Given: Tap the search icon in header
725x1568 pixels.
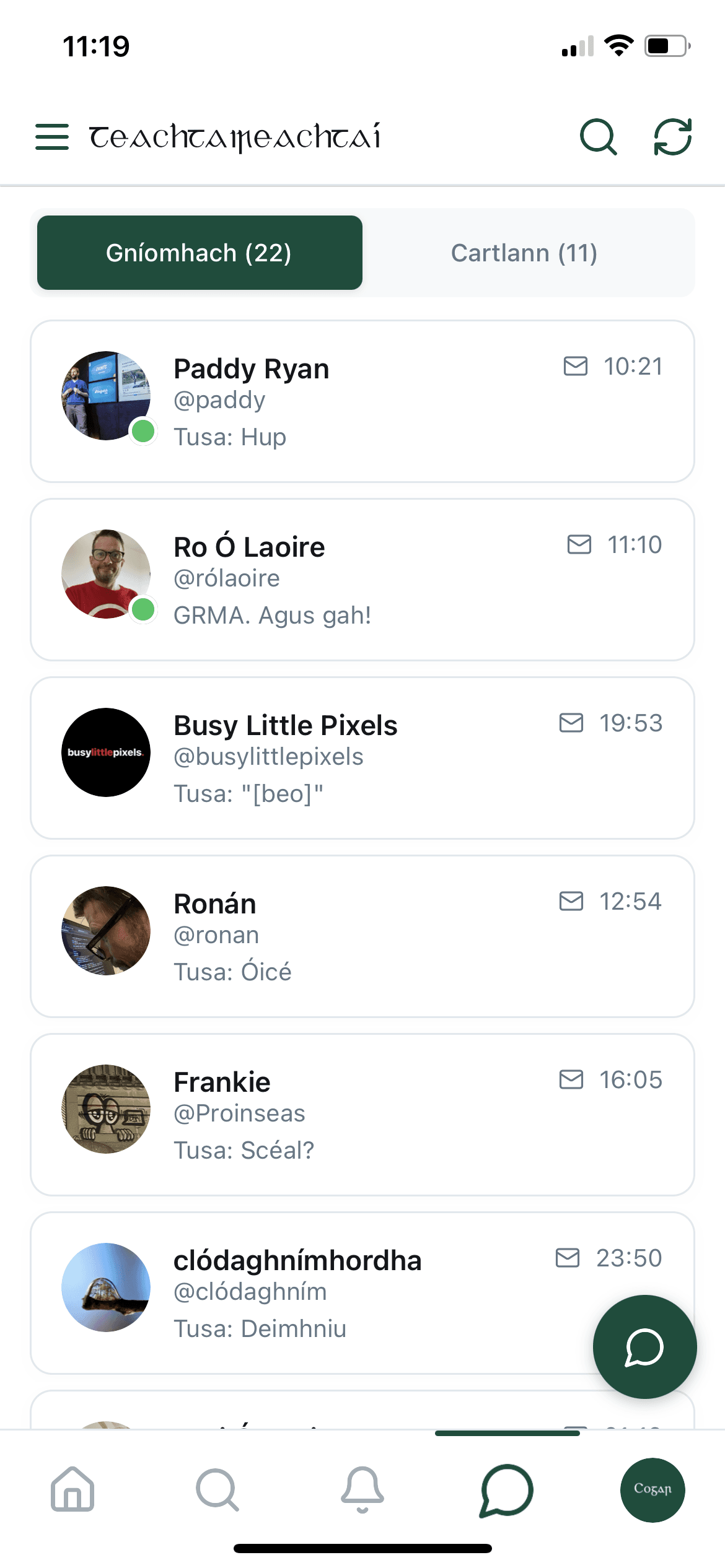Looking at the screenshot, I should pos(598,136).
